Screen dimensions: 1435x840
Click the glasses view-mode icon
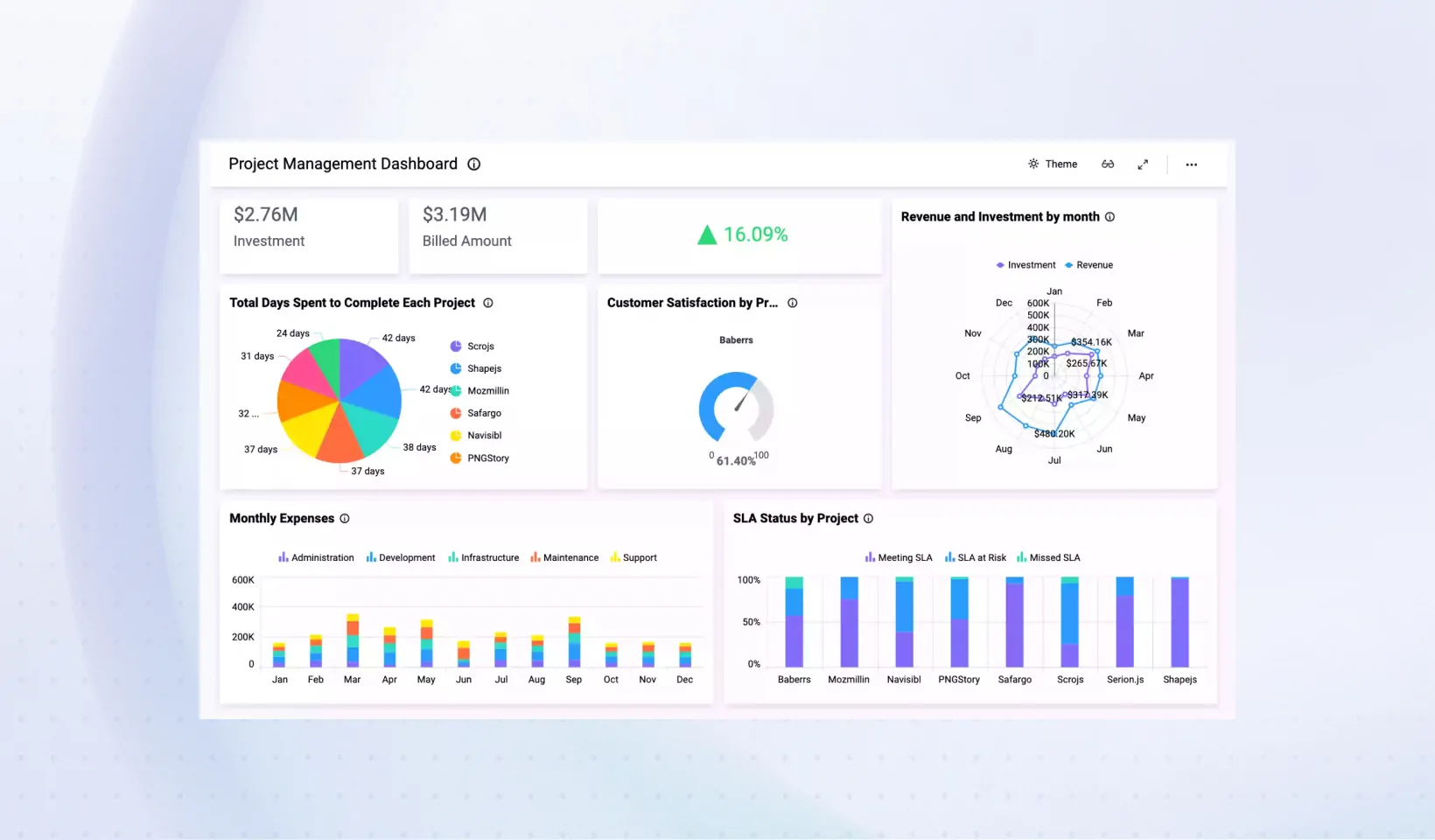click(x=1108, y=164)
